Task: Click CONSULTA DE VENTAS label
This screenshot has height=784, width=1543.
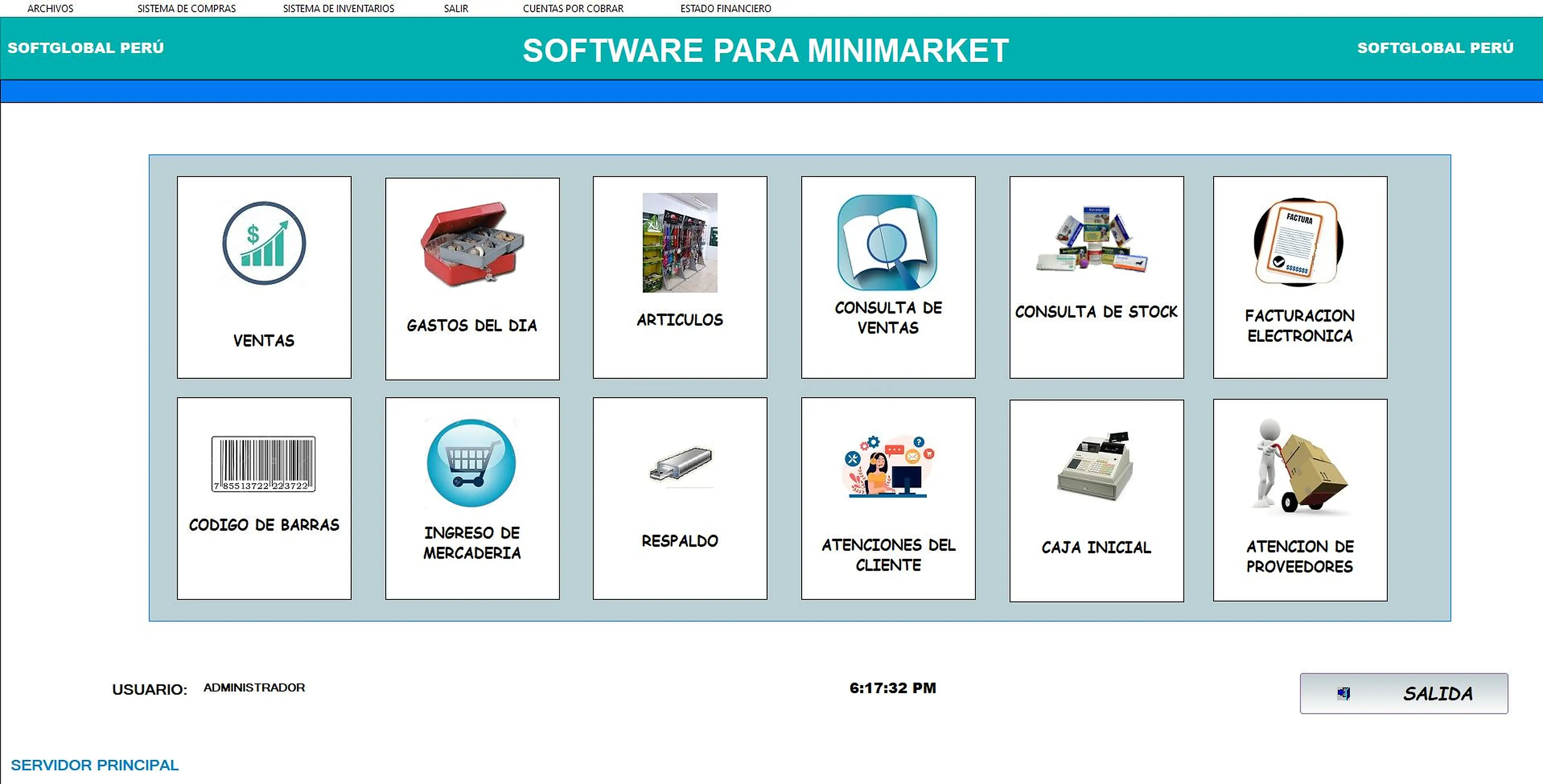Action: coord(888,317)
